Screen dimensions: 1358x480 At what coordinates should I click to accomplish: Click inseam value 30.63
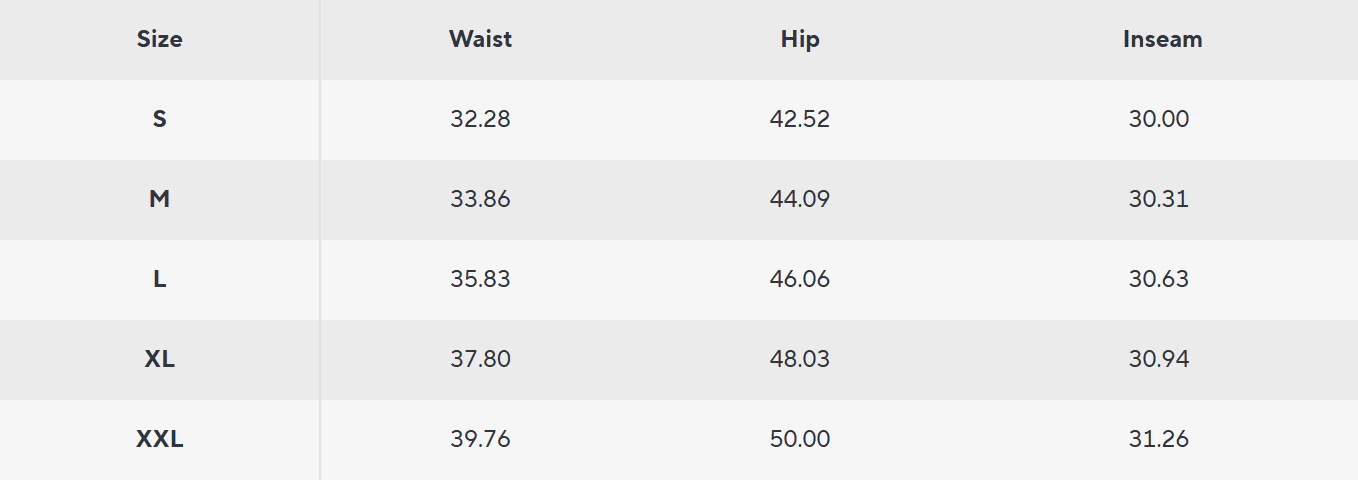1159,279
